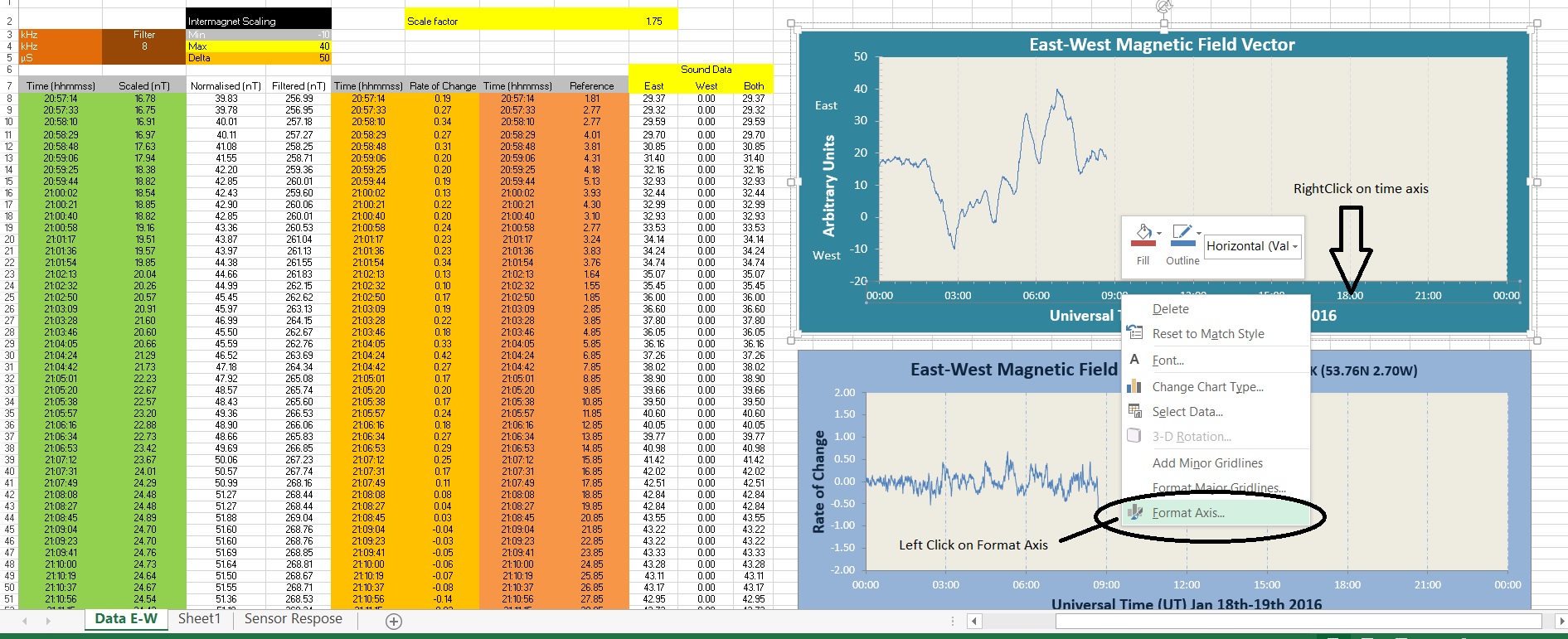This screenshot has width=1568, height=639.
Task: Select cell with value 39.83
Action: (226, 99)
